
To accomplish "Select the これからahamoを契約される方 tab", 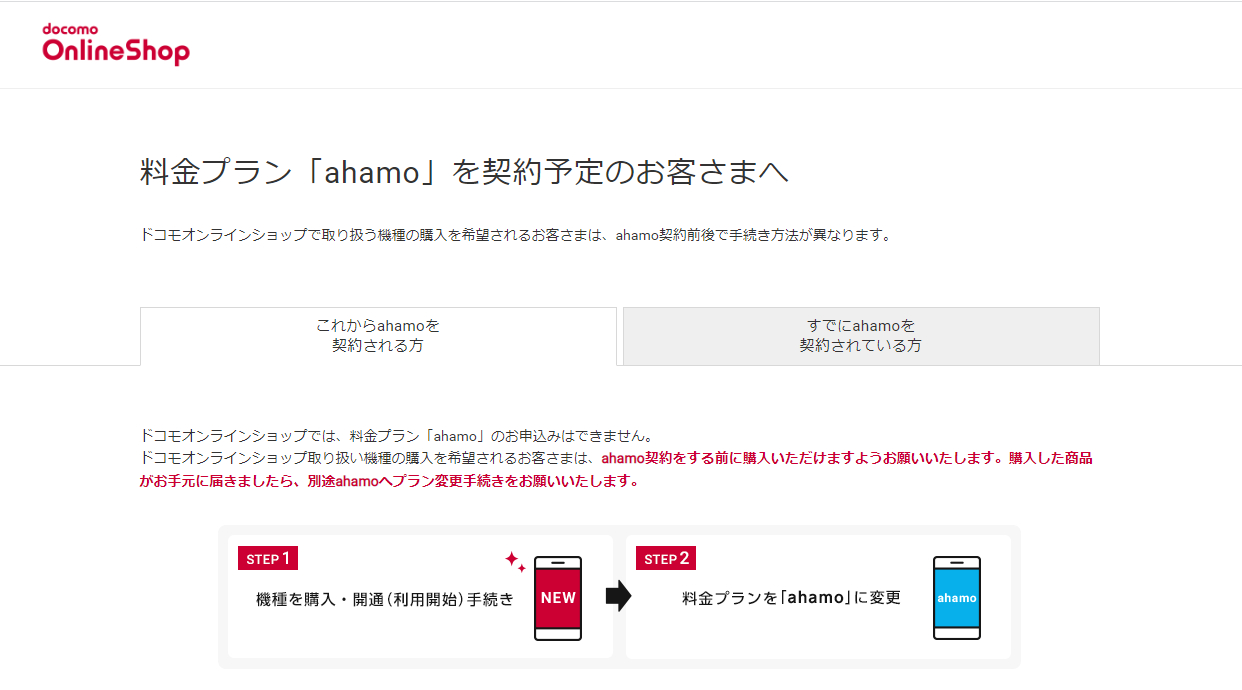I will tap(378, 336).
